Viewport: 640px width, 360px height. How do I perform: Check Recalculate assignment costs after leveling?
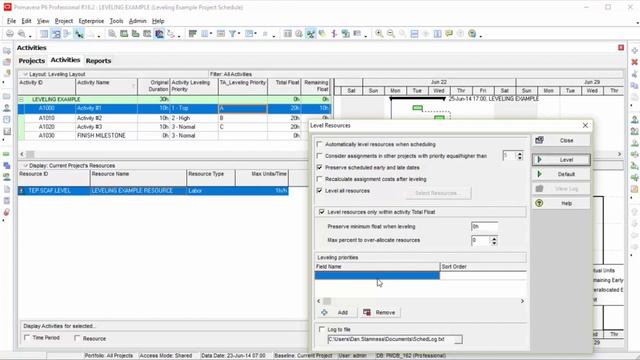point(320,179)
